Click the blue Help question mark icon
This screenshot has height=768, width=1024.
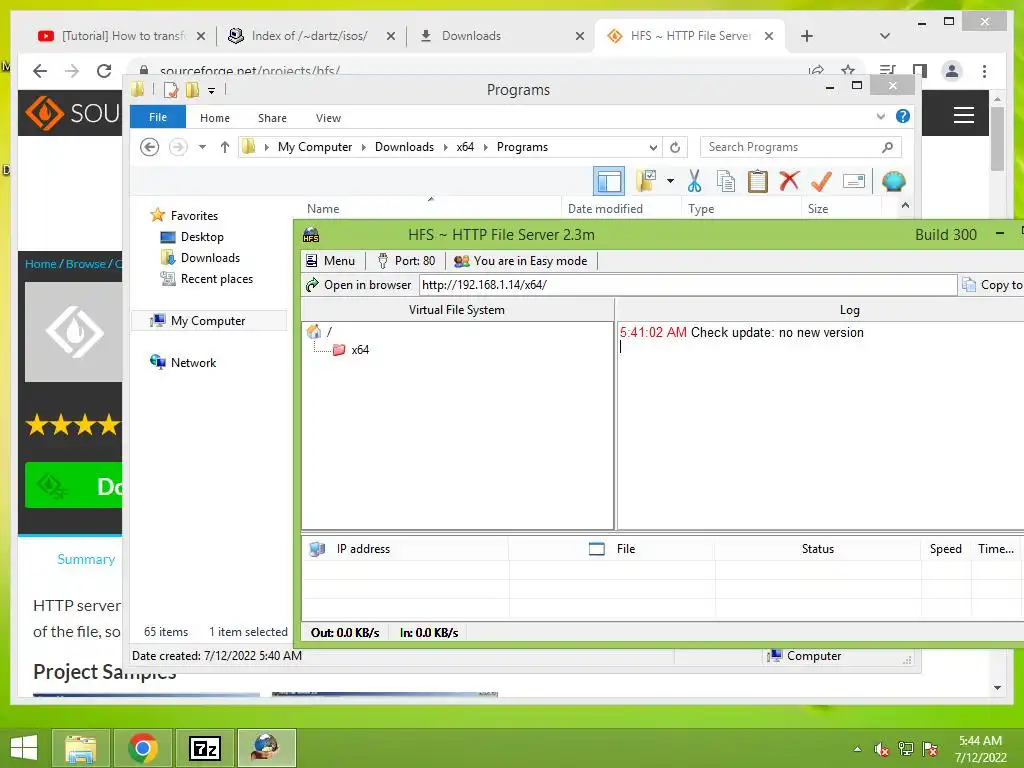903,116
